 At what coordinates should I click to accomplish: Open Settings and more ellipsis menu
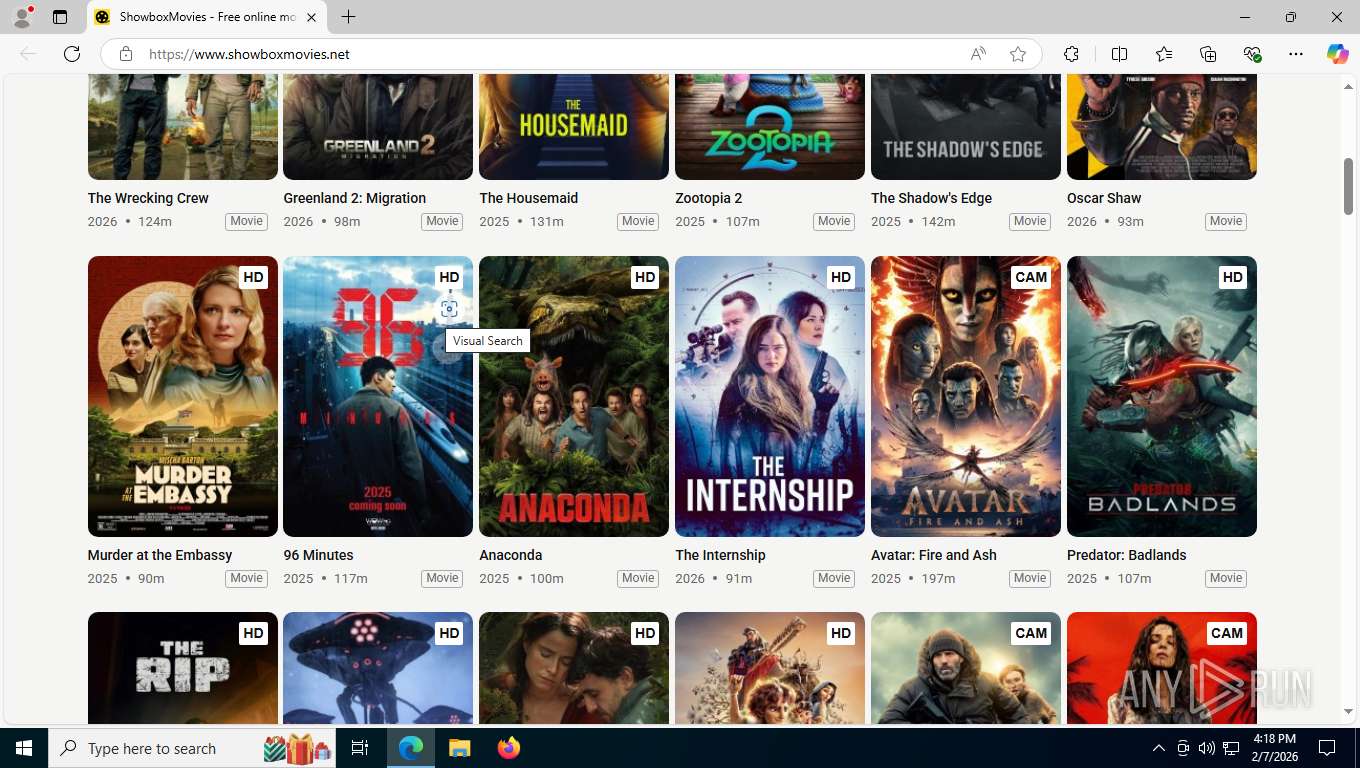1296,54
